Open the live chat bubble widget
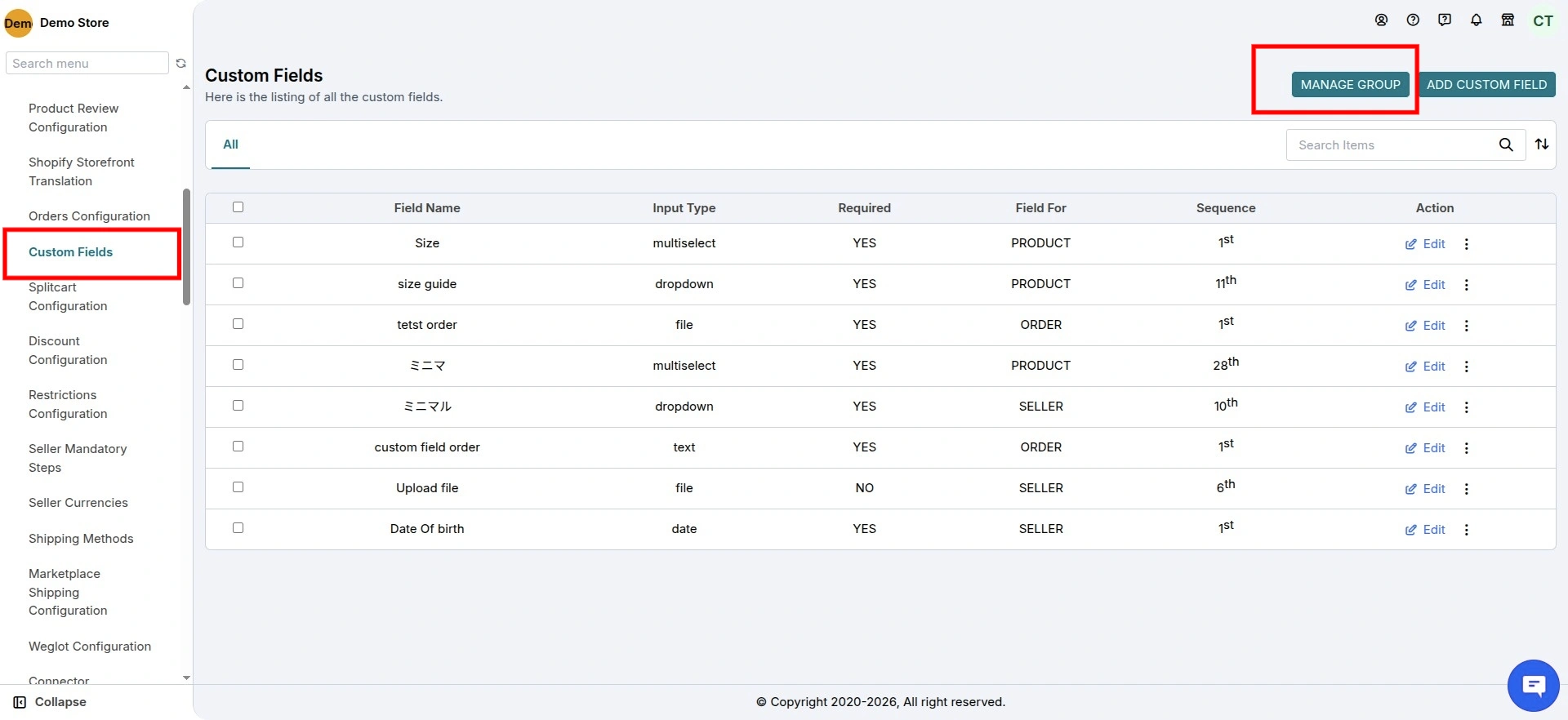The width and height of the screenshot is (1568, 720). [x=1533, y=686]
